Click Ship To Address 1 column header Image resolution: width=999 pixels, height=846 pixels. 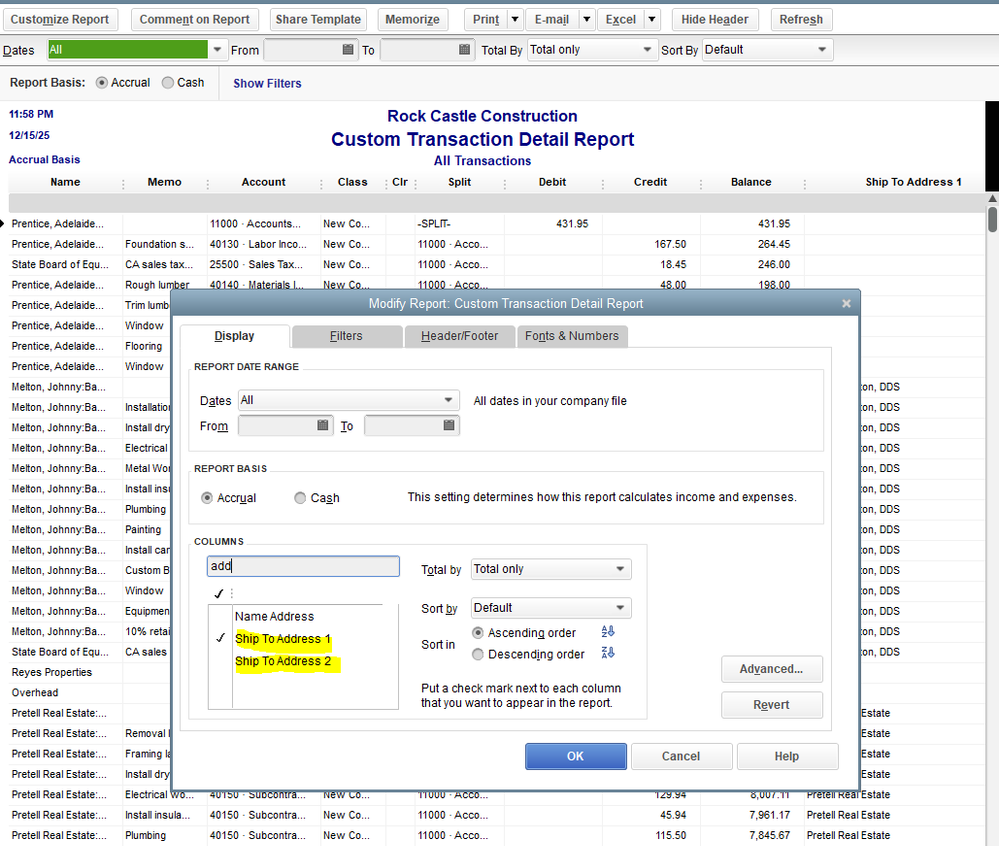coord(913,182)
